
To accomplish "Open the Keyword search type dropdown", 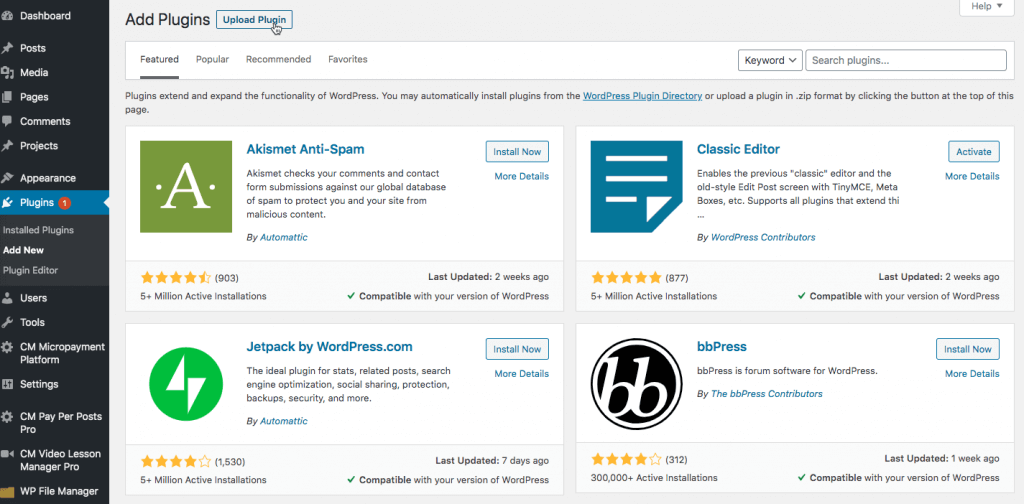I will pos(770,60).
